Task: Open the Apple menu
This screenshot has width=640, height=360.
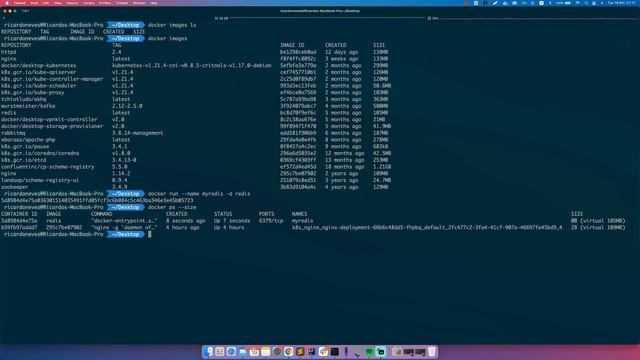Action: (7, 3)
